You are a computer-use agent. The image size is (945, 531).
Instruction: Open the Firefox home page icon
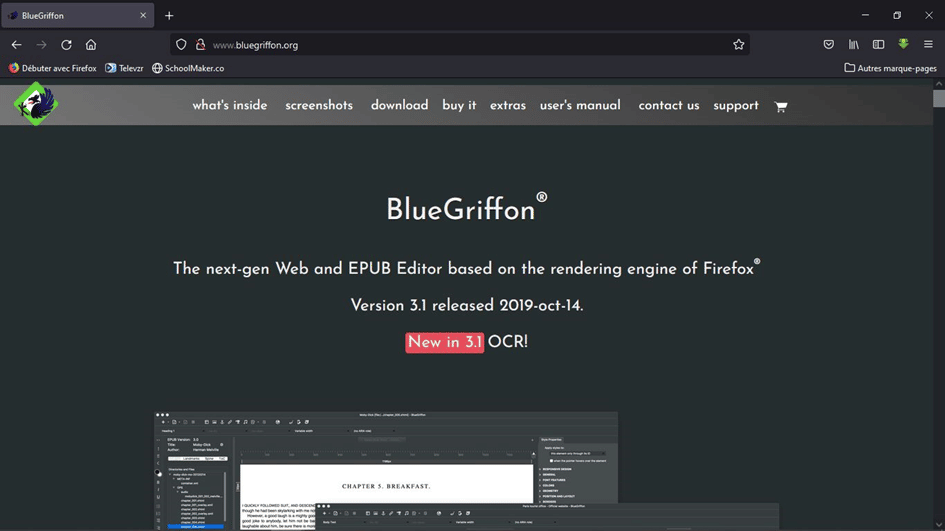(91, 45)
